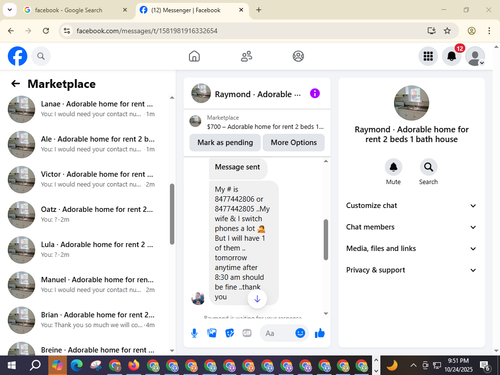500x375 pixels.
Task: Open the Facebook menu grid icon
Action: pyautogui.click(x=428, y=56)
